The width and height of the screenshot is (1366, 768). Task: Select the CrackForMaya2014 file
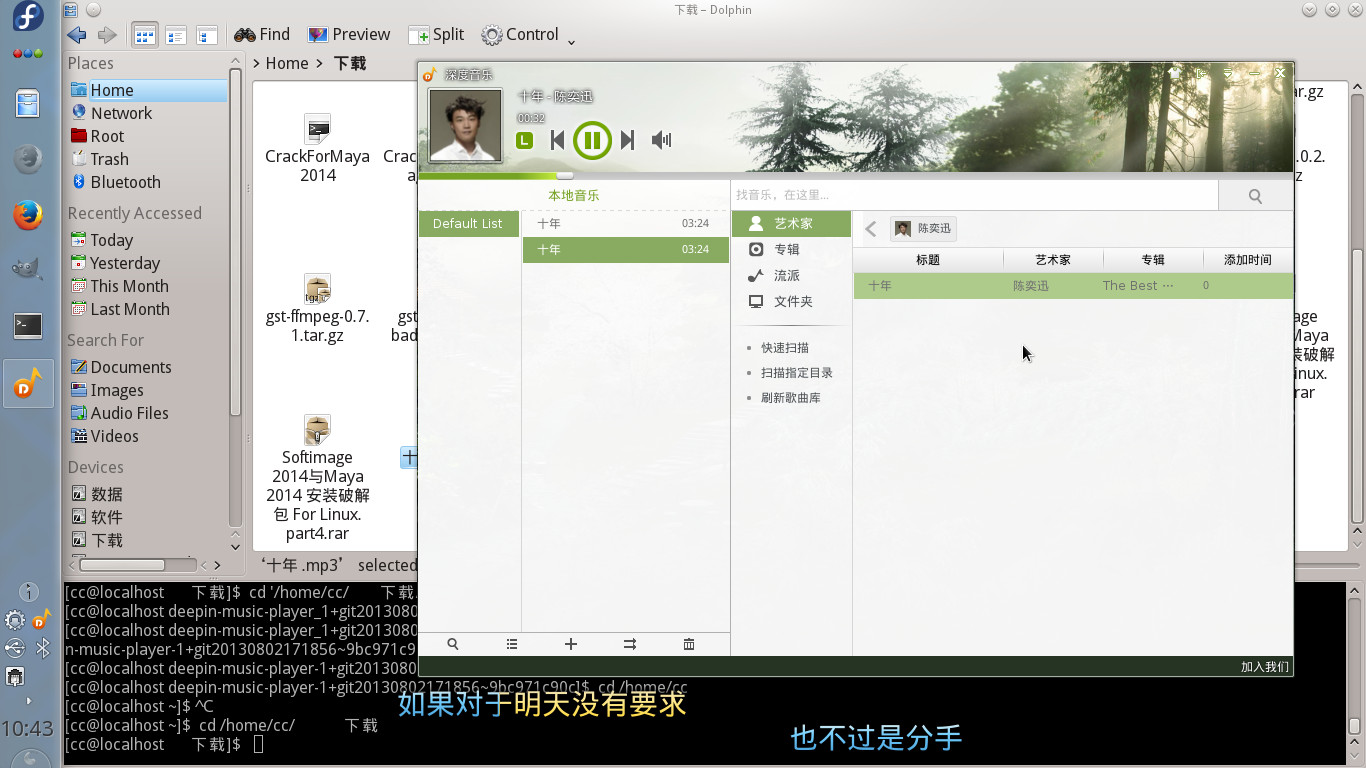click(317, 148)
